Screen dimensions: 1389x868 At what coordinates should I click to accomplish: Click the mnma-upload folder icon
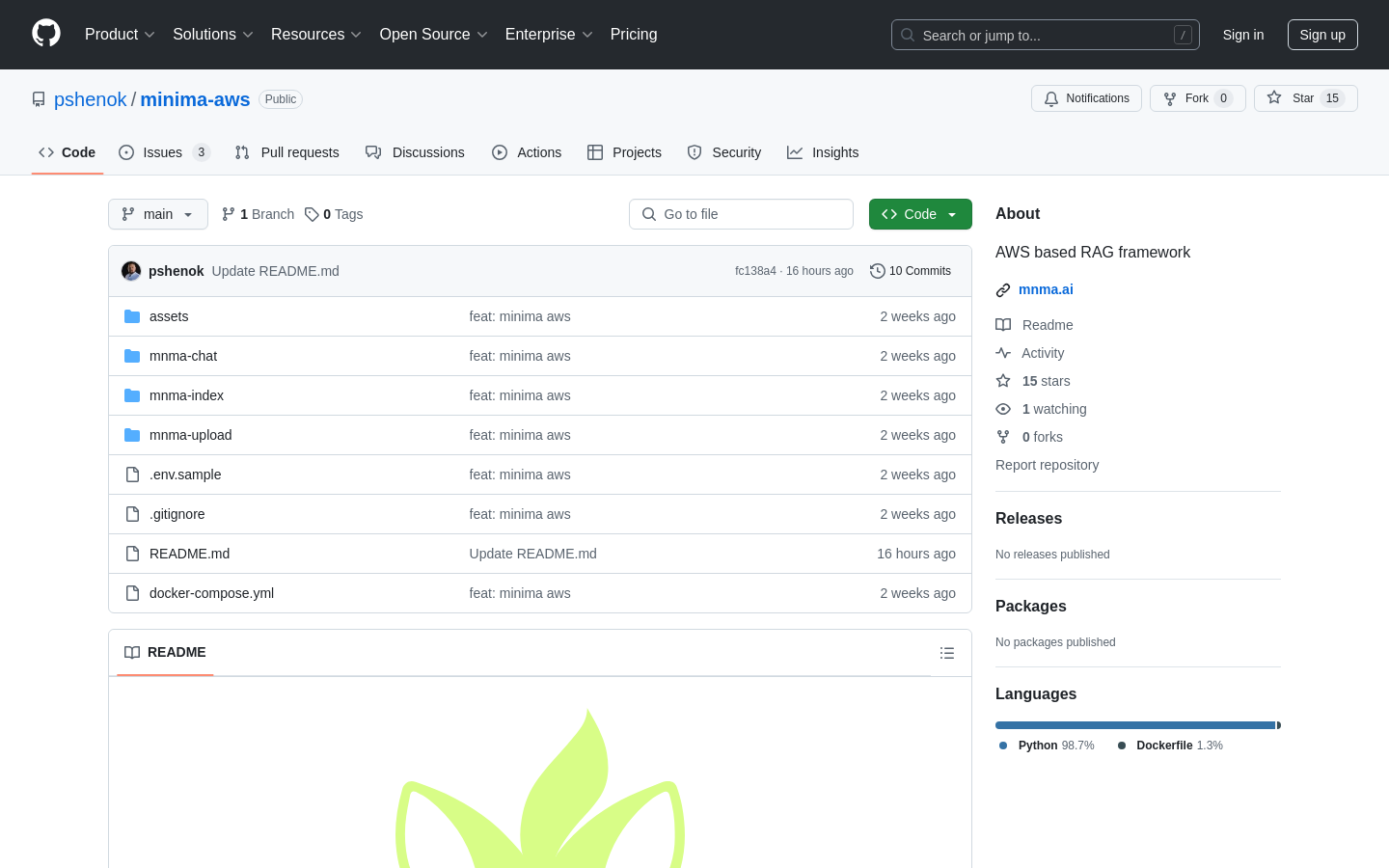pyautogui.click(x=132, y=435)
